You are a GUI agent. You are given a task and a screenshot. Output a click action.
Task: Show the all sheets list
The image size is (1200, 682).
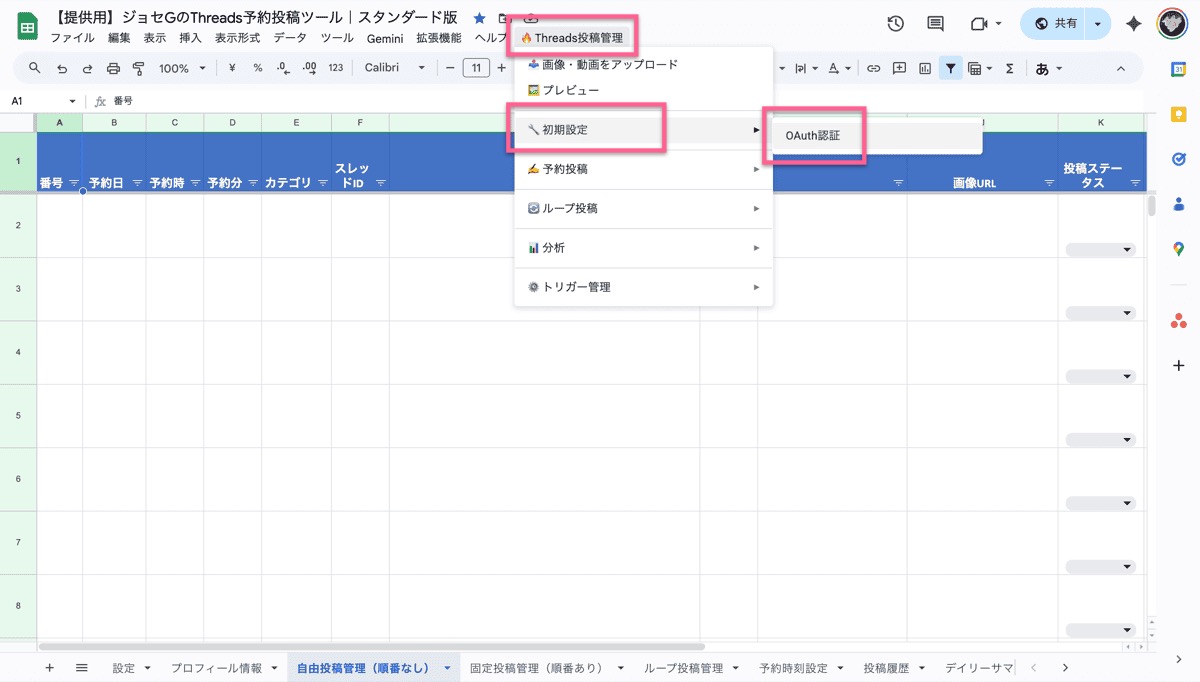(82, 667)
